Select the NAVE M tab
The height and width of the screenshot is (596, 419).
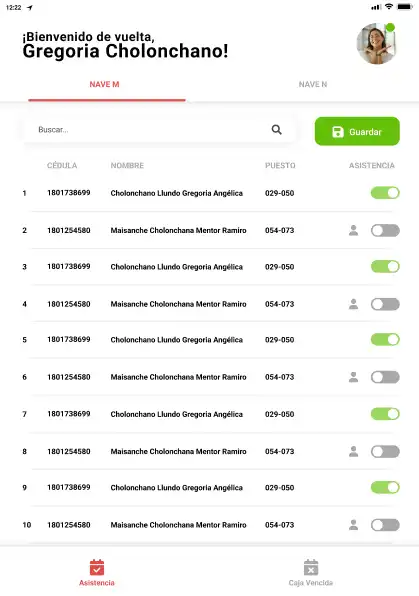pos(105,84)
